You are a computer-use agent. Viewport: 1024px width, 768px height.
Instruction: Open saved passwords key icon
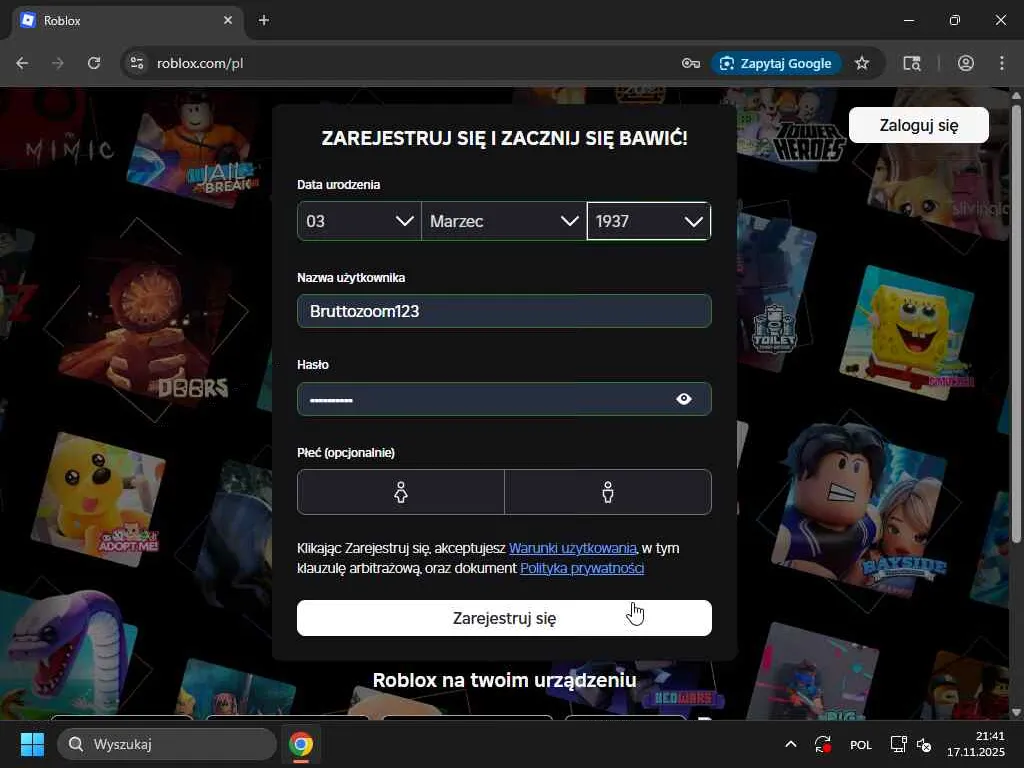click(x=691, y=63)
